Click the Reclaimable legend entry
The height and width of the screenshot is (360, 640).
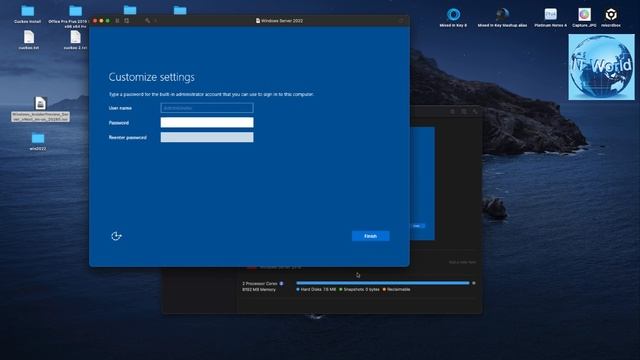tap(397, 289)
